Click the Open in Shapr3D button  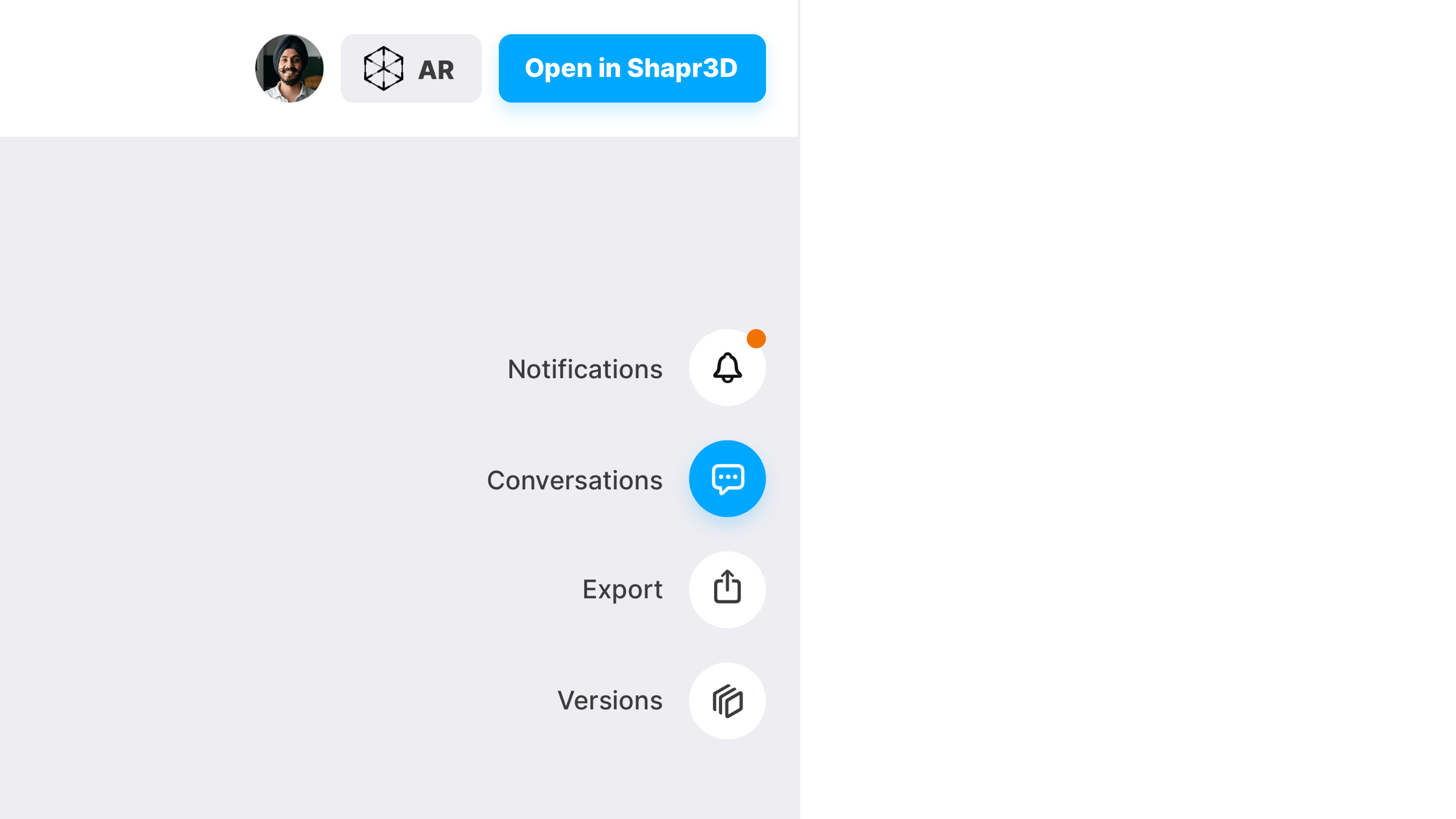click(x=632, y=69)
